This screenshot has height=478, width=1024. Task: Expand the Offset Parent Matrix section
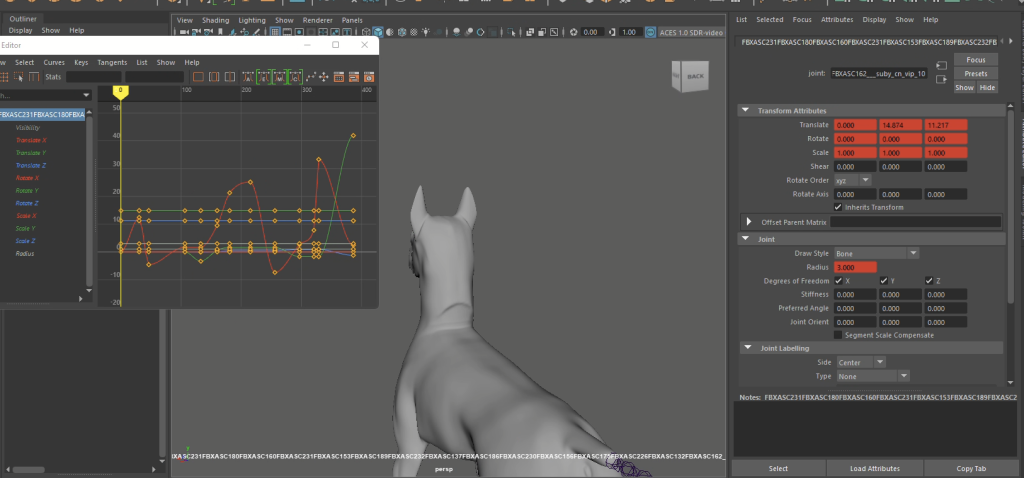click(749, 221)
